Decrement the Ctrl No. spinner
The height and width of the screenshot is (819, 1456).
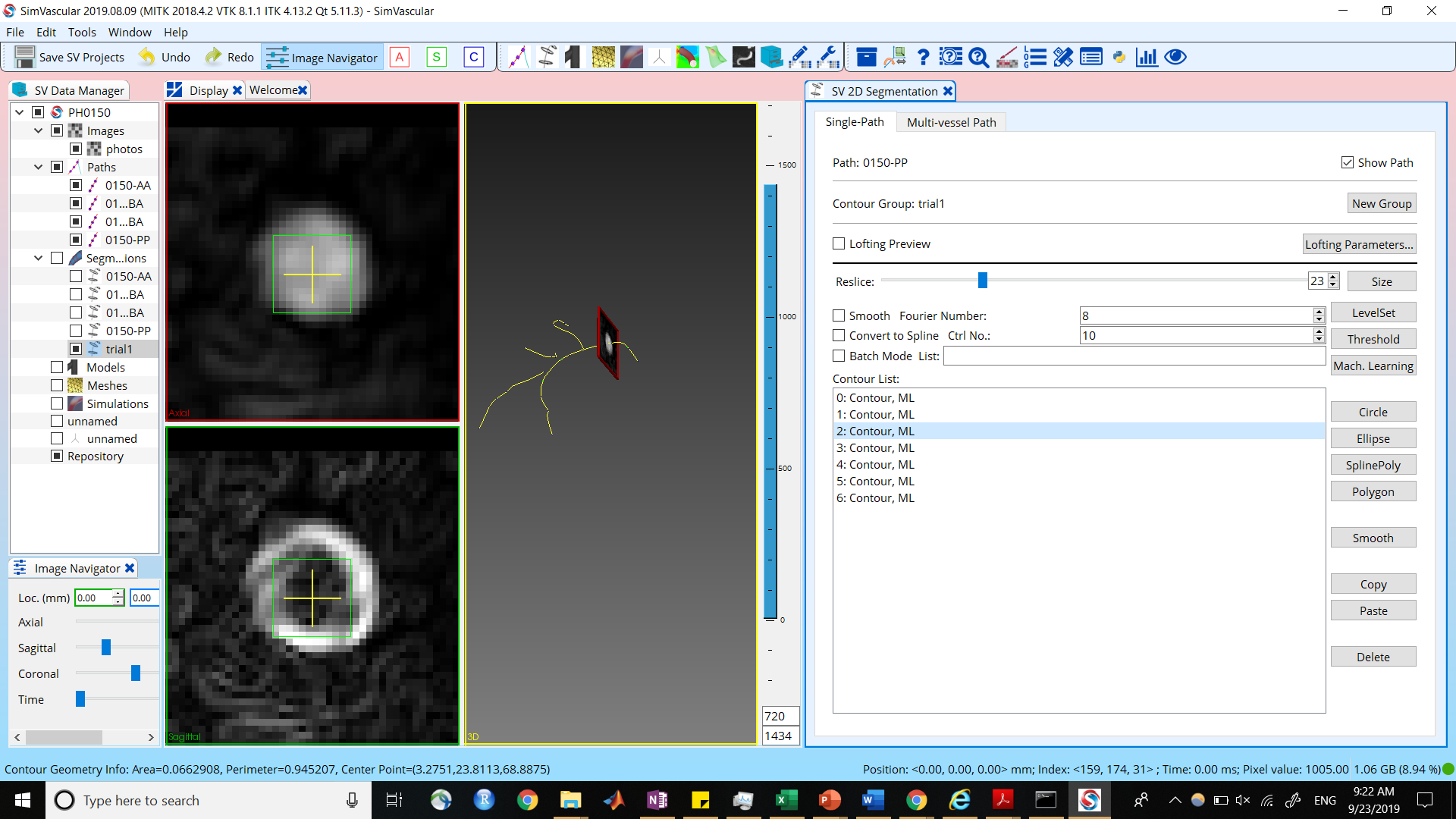pos(1319,340)
